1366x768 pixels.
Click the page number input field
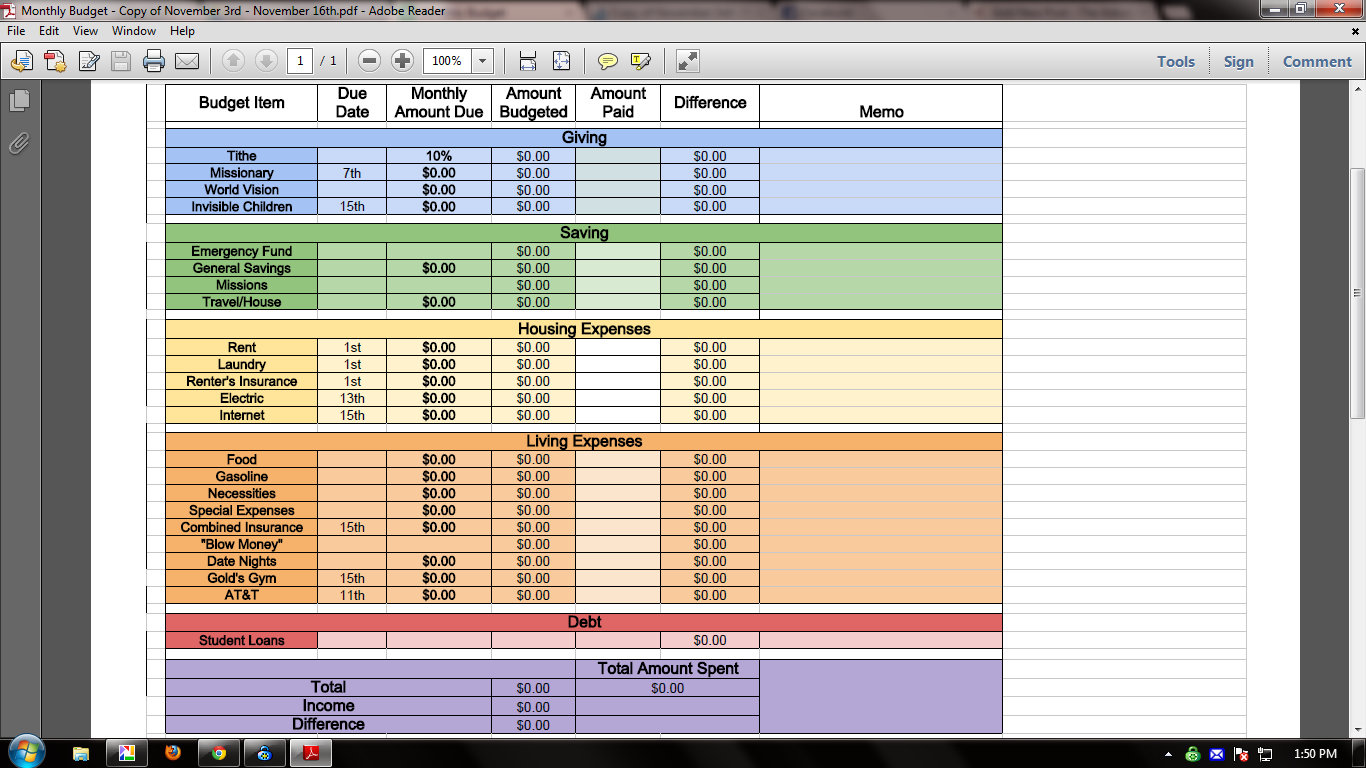tap(300, 61)
